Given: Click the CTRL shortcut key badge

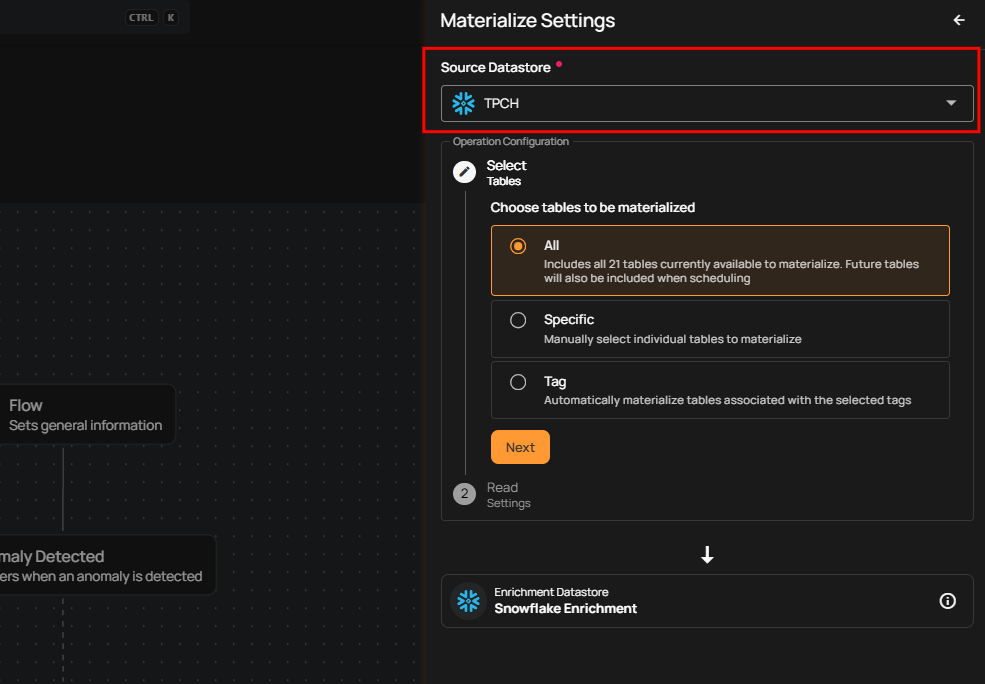Looking at the screenshot, I should 142,18.
